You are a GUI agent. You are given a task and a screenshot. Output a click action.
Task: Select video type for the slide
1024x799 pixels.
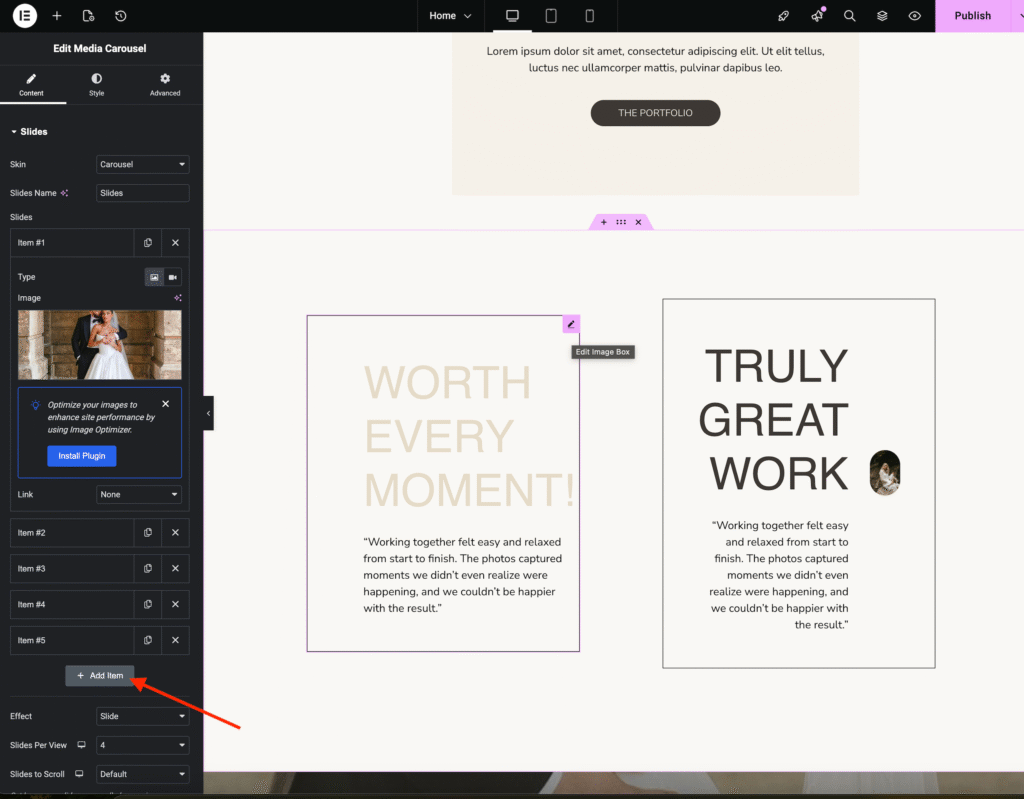pos(173,277)
